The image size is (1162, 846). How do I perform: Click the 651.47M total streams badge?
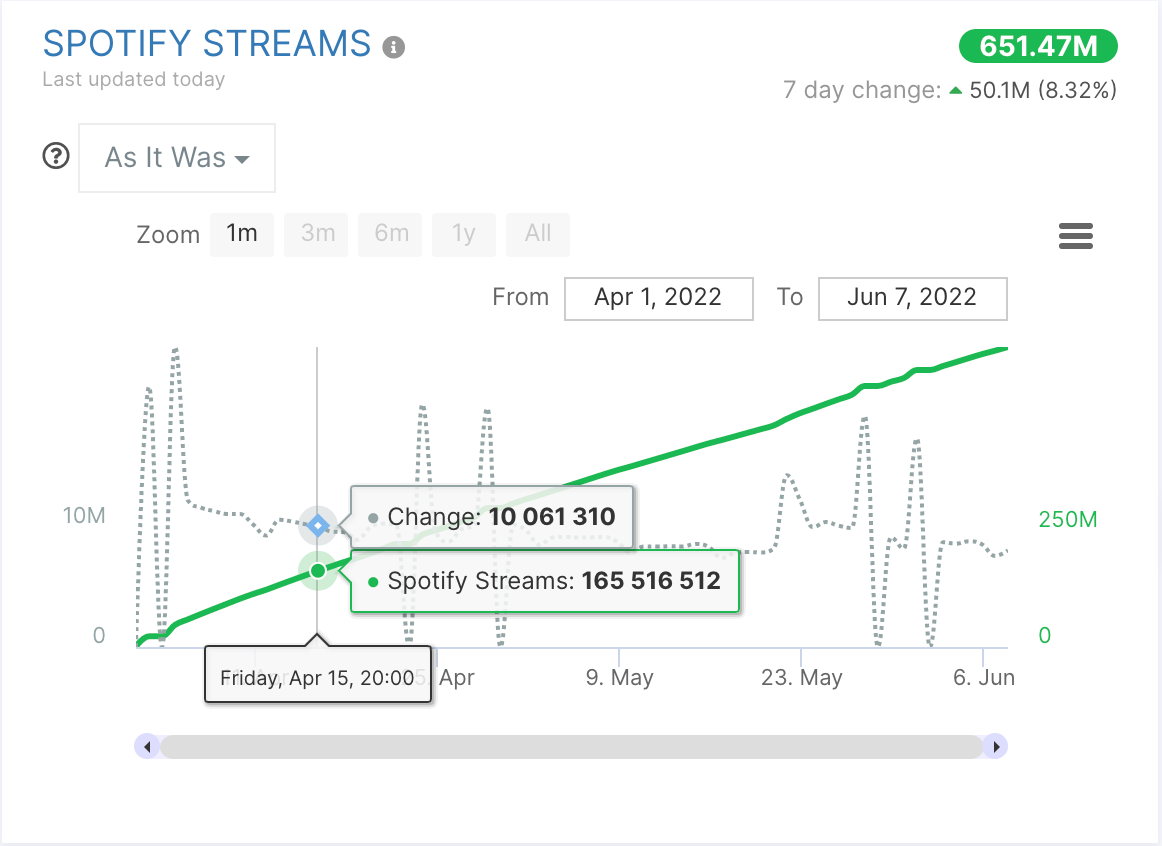coord(1038,46)
